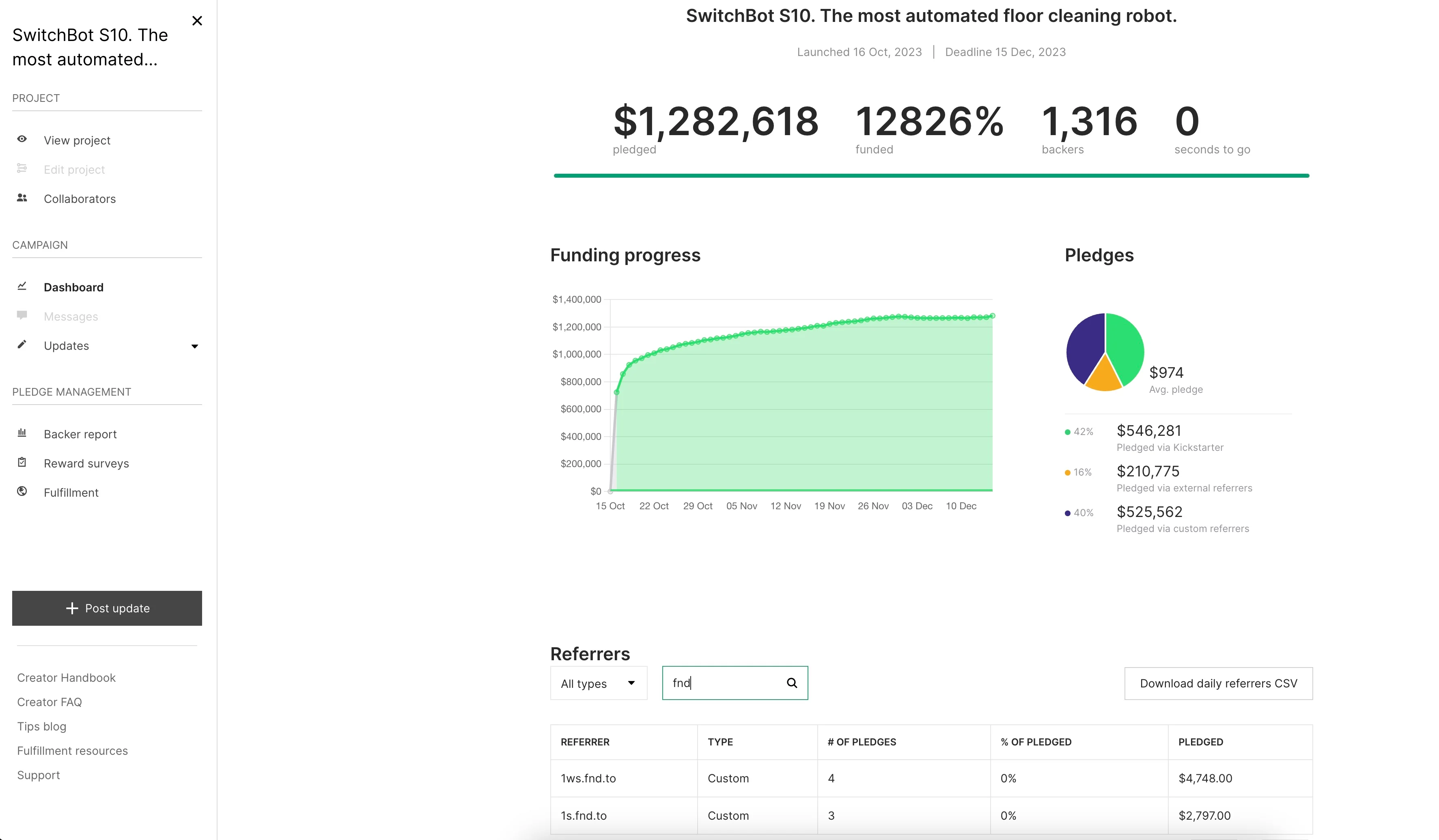
Task: Click the last data point on funding chart
Action: (993, 316)
